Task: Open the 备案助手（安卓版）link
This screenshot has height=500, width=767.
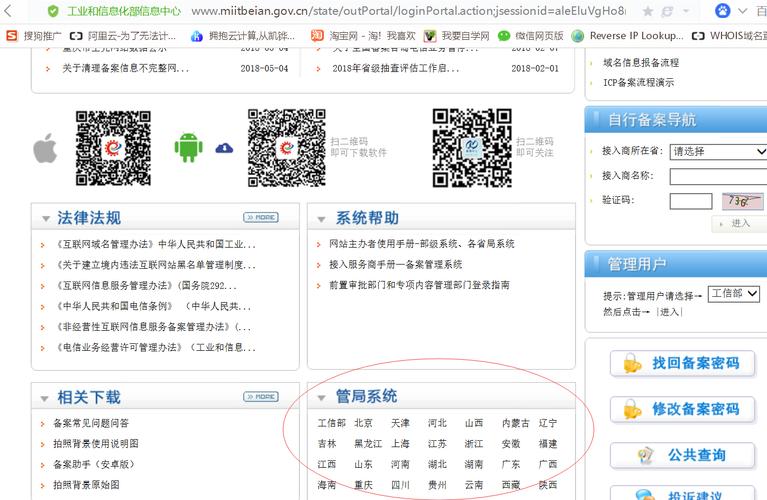Action: point(93,464)
